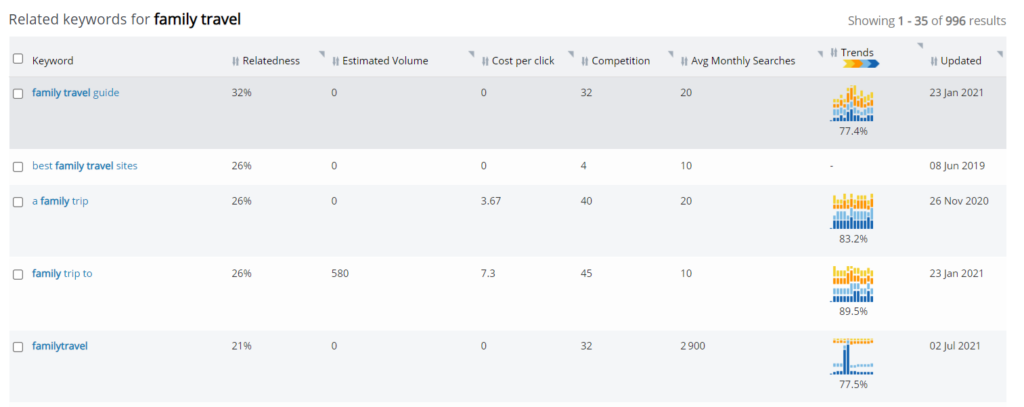
Task: Click the sort icon beside Trends header
Action: point(834,52)
